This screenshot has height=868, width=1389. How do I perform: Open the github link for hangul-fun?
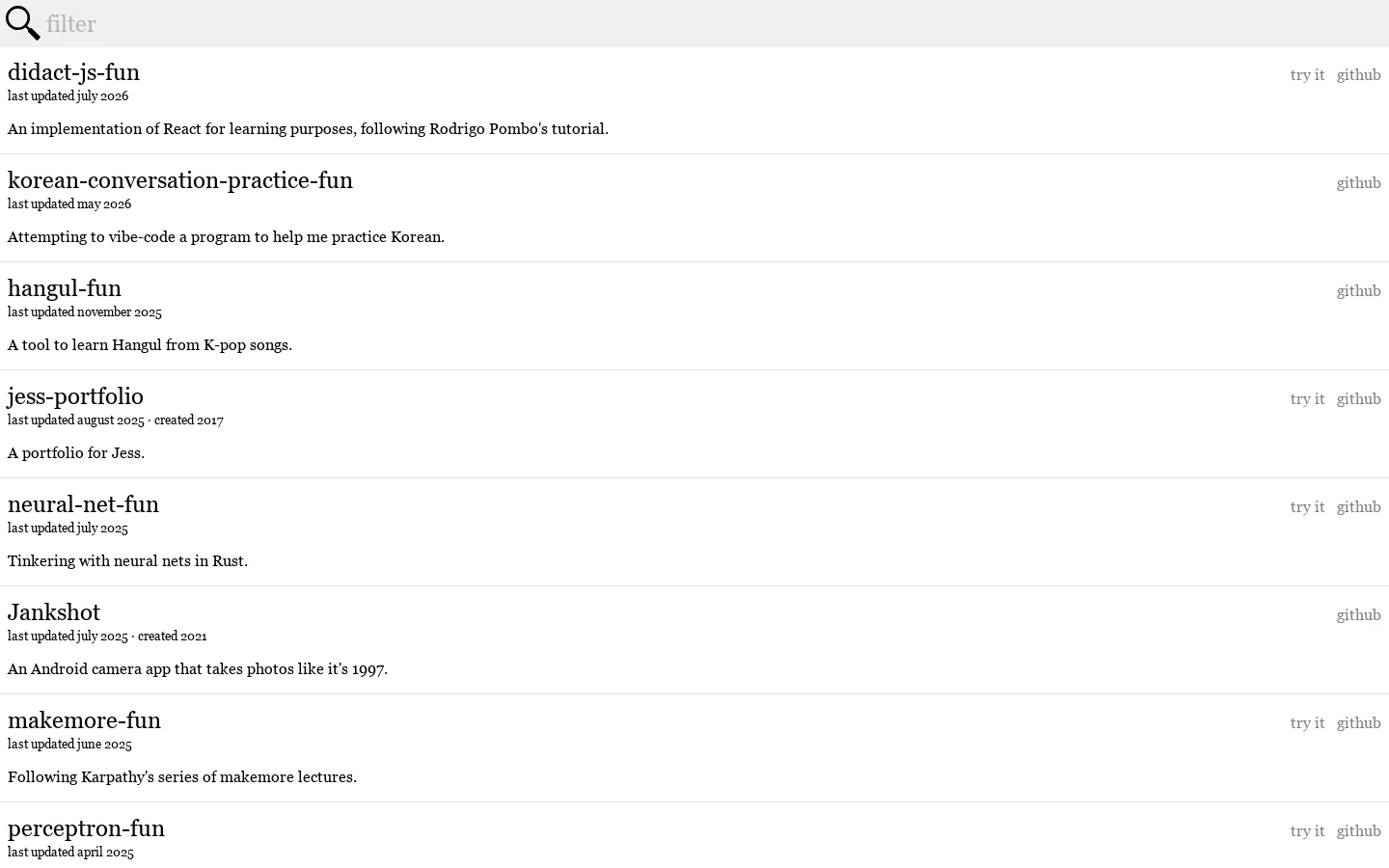point(1358,290)
